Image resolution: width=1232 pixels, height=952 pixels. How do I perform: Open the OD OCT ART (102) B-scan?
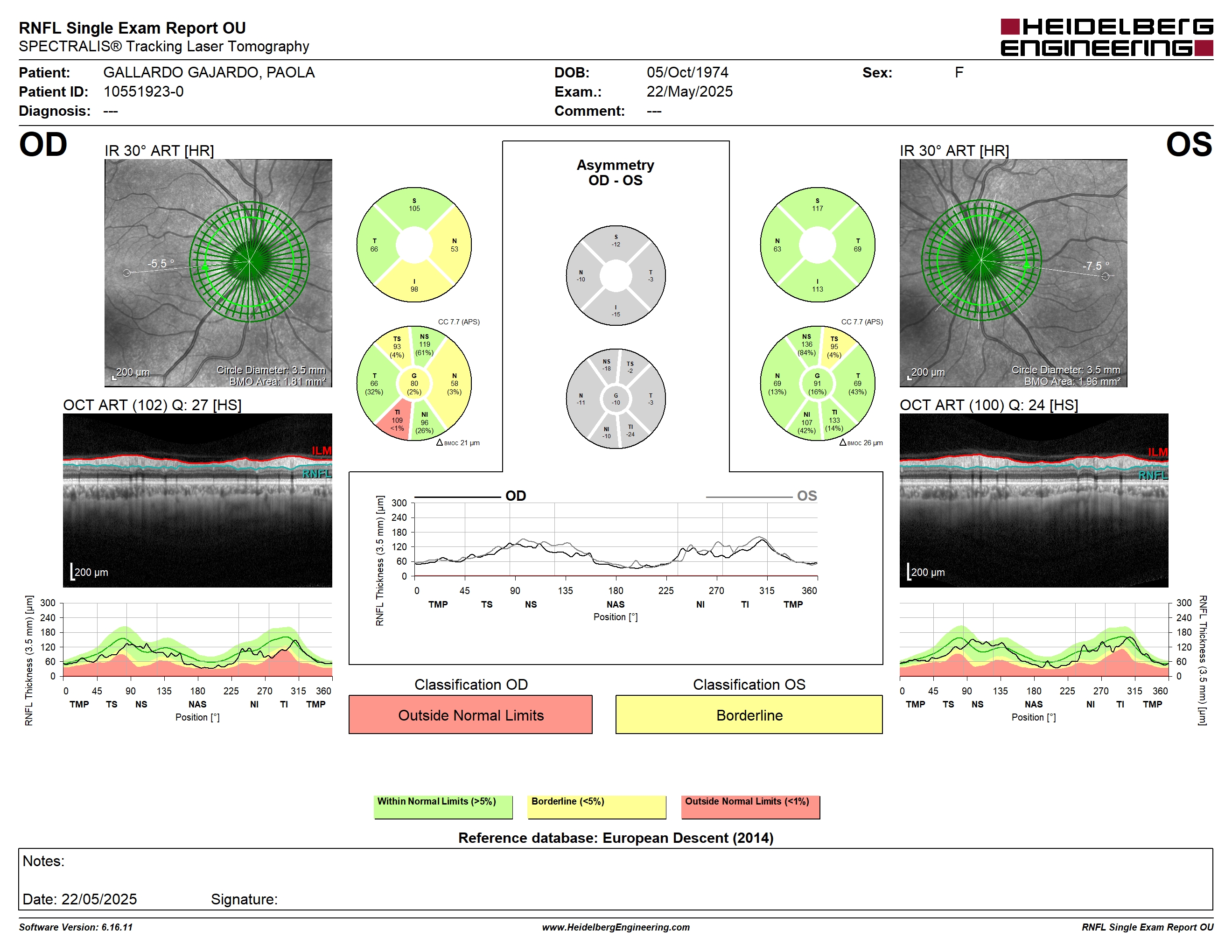coord(197,501)
